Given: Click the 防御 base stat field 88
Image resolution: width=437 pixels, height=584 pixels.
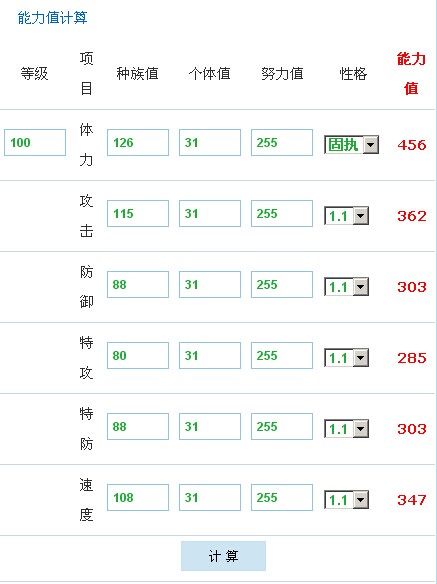Looking at the screenshot, I should (138, 285).
